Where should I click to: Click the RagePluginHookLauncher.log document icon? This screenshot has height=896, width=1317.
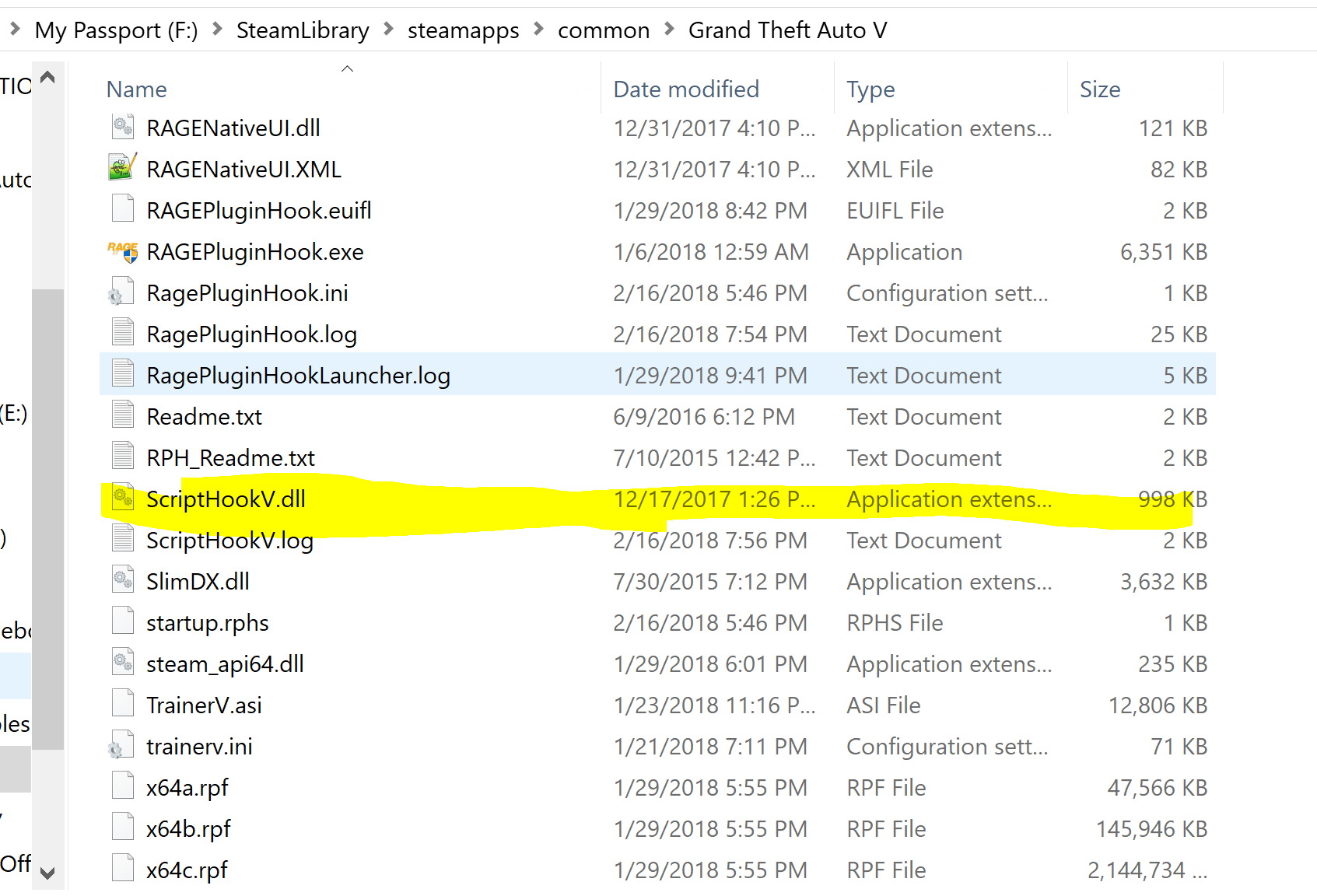point(123,375)
